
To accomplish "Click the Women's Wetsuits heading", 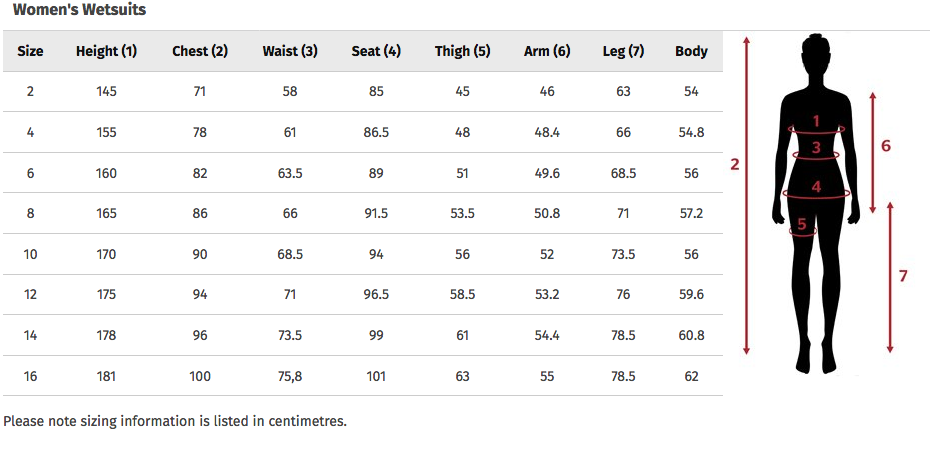I will 79,10.
